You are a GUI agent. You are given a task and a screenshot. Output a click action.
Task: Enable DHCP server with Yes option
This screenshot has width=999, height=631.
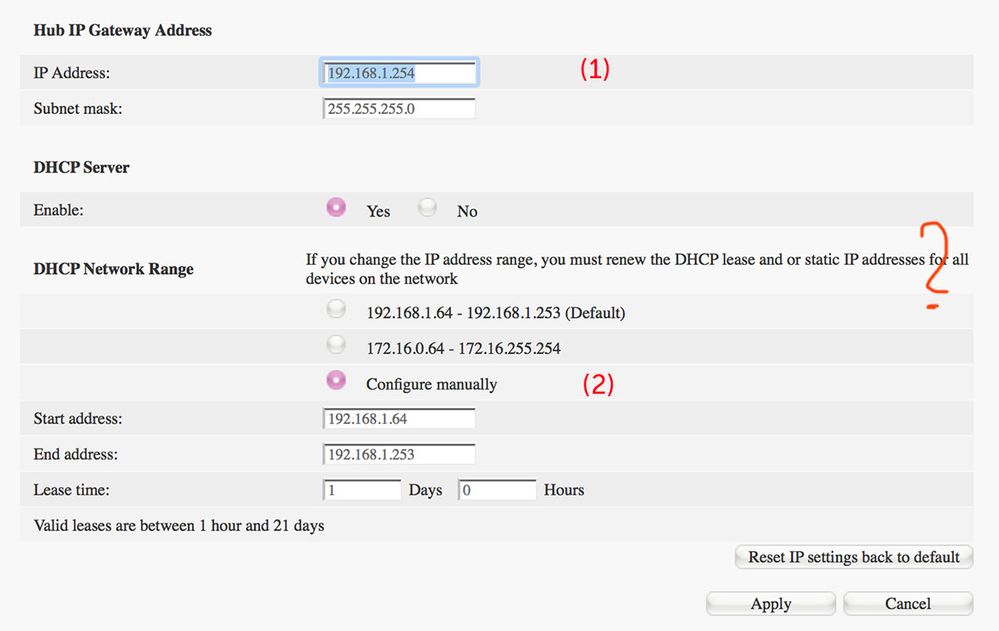337,207
